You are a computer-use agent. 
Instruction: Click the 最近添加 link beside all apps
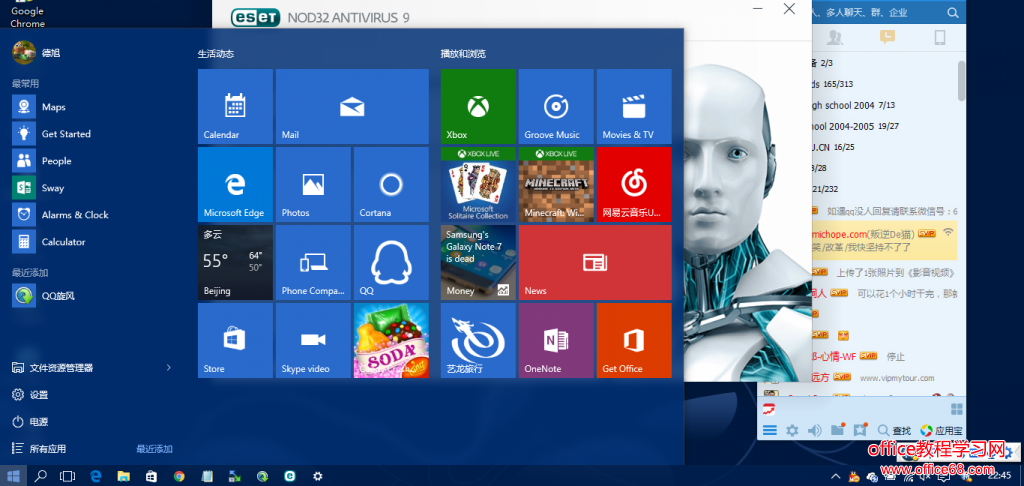(x=154, y=449)
